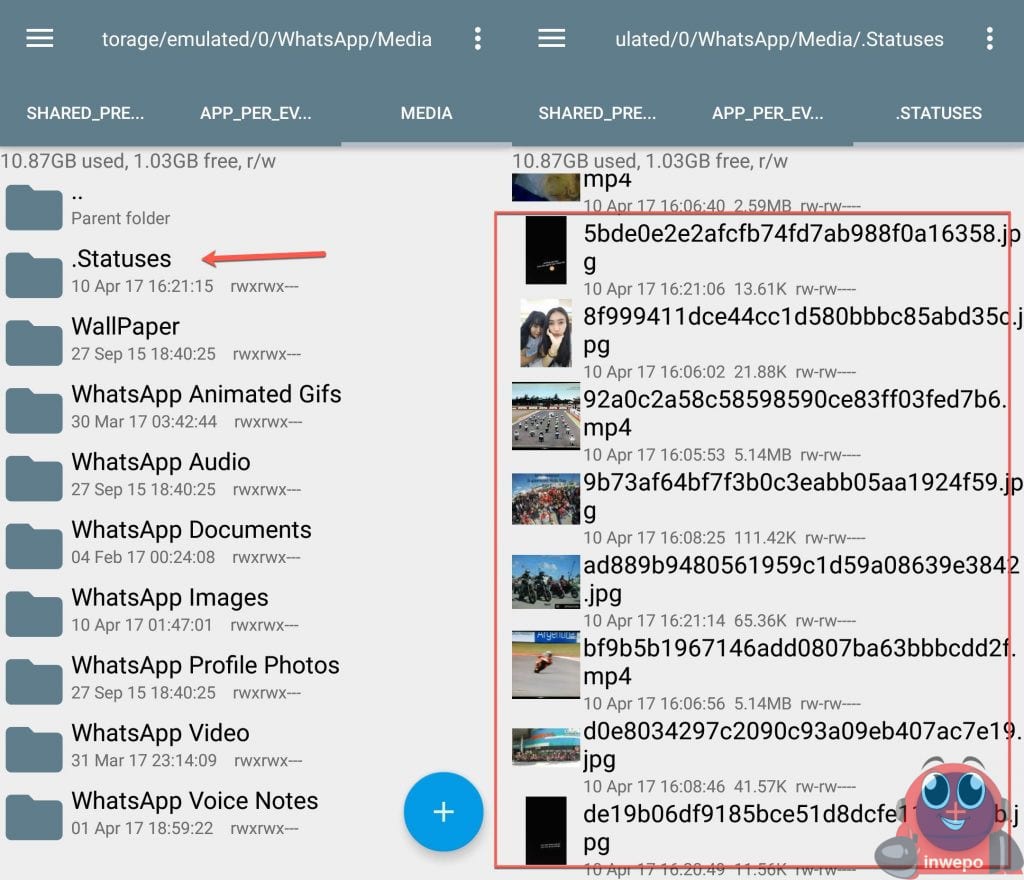Select file name 92a0c2a58c58598590ce83ff03fed7b6.mp4
Viewport: 1024px width, 880px height.
point(795,413)
